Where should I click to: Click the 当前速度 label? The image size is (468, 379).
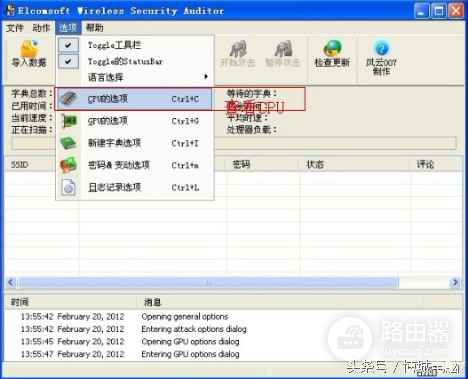pos(32,118)
